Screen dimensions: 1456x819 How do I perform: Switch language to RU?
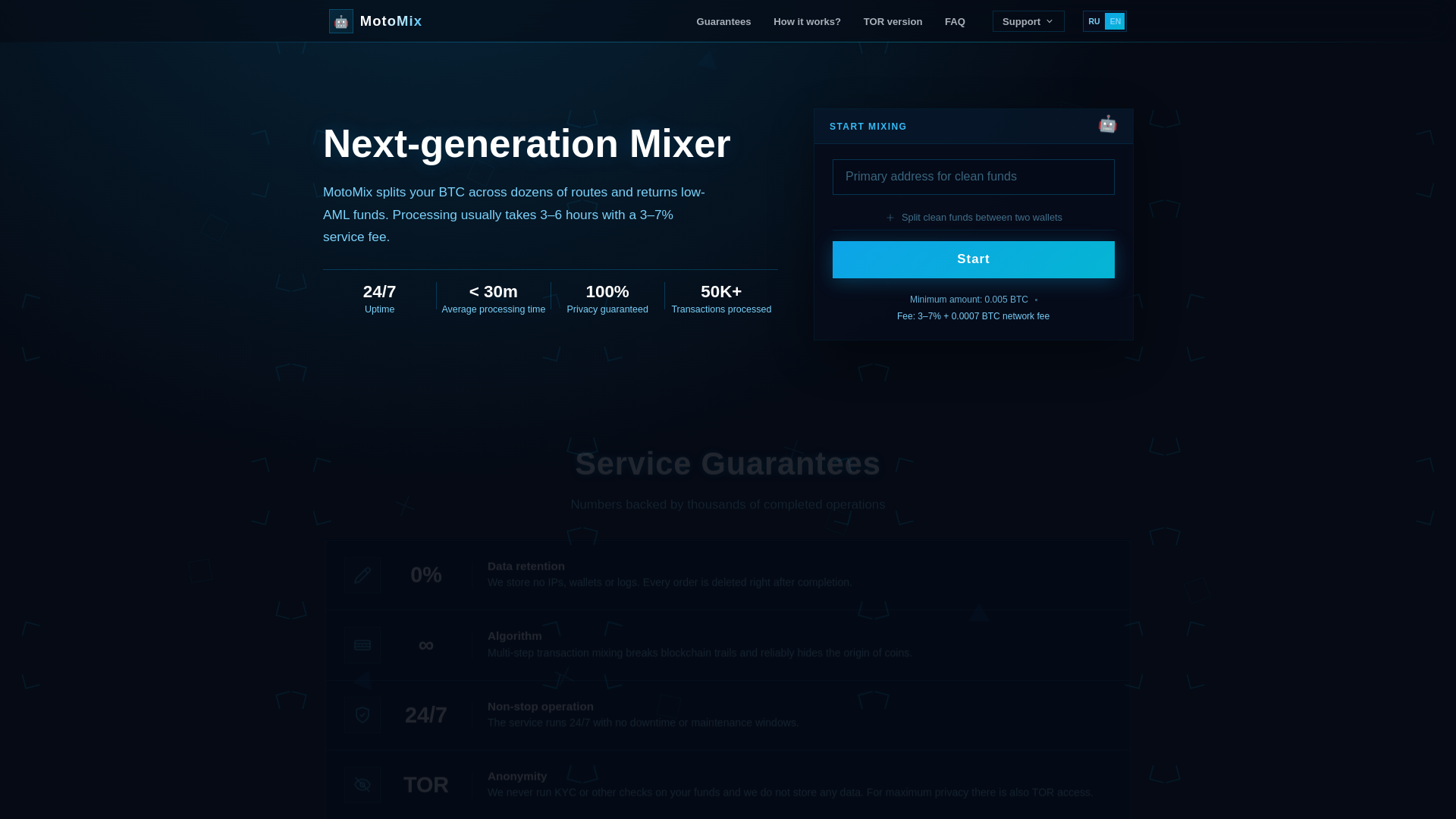coord(1094,21)
